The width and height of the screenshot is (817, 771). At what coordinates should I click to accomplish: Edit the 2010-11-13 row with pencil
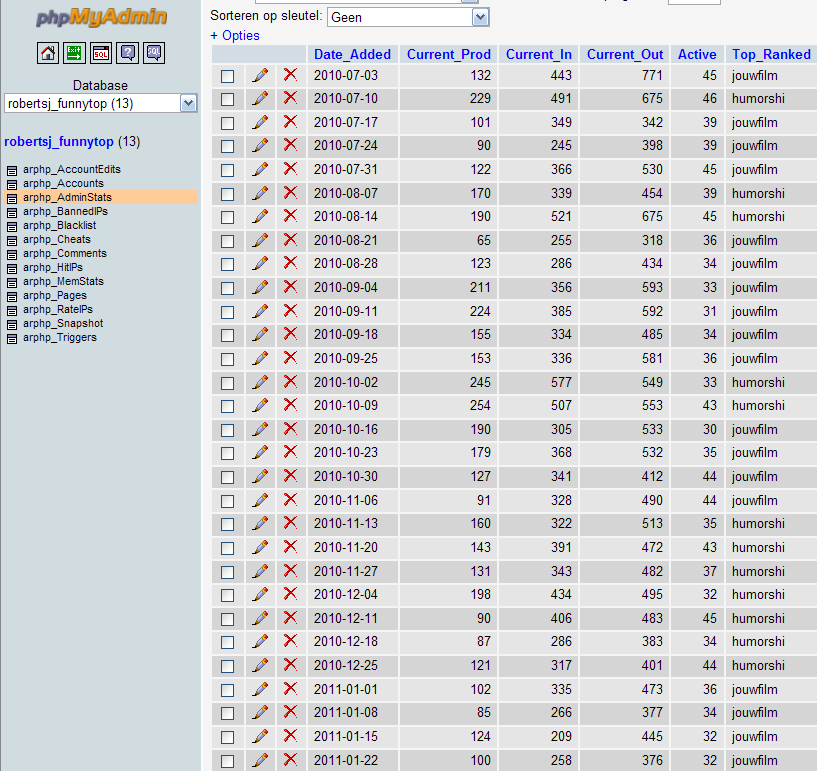[261, 524]
